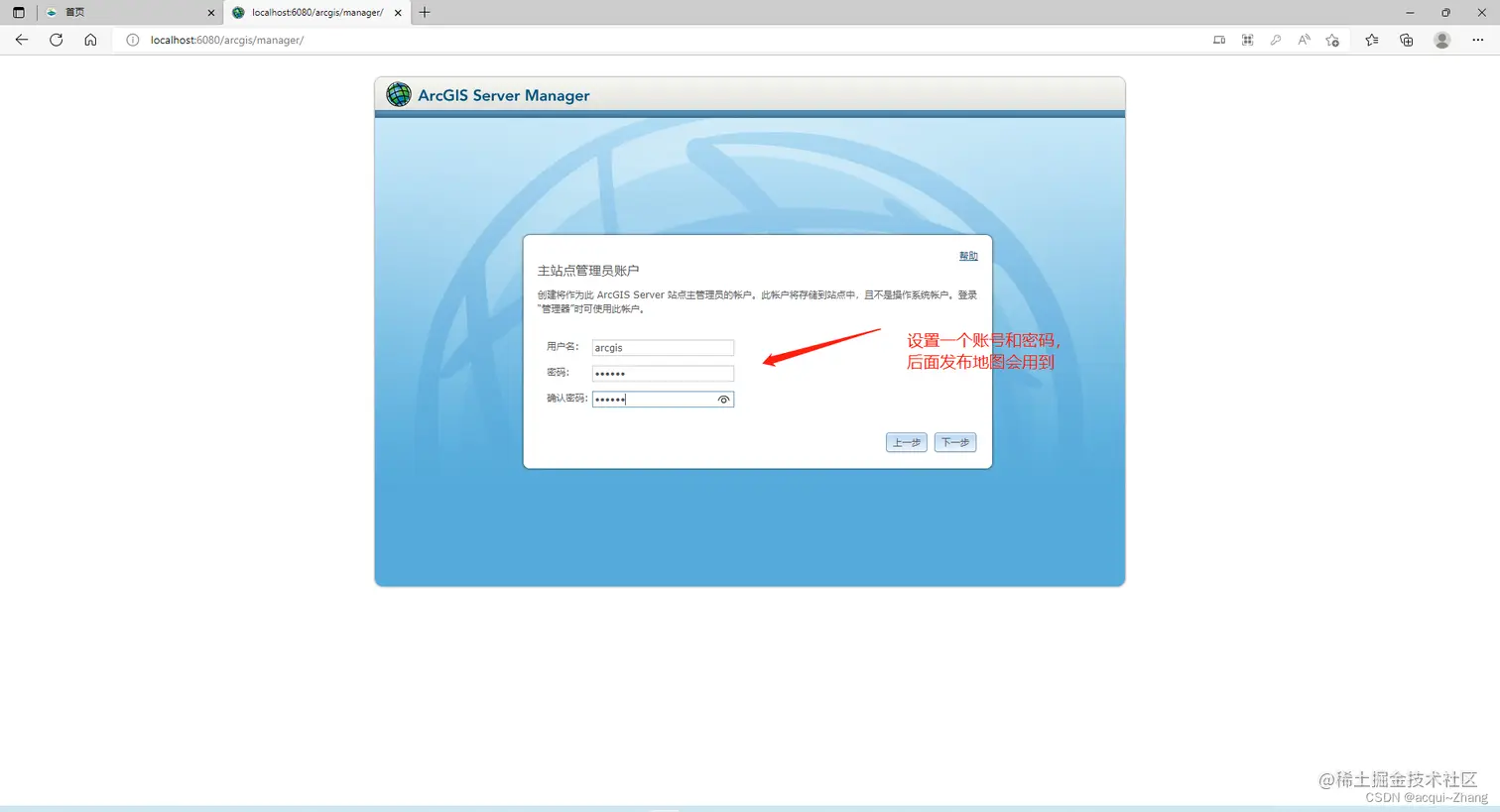Add this page to favorites star
The height and width of the screenshot is (812, 1500).
coord(1332,40)
